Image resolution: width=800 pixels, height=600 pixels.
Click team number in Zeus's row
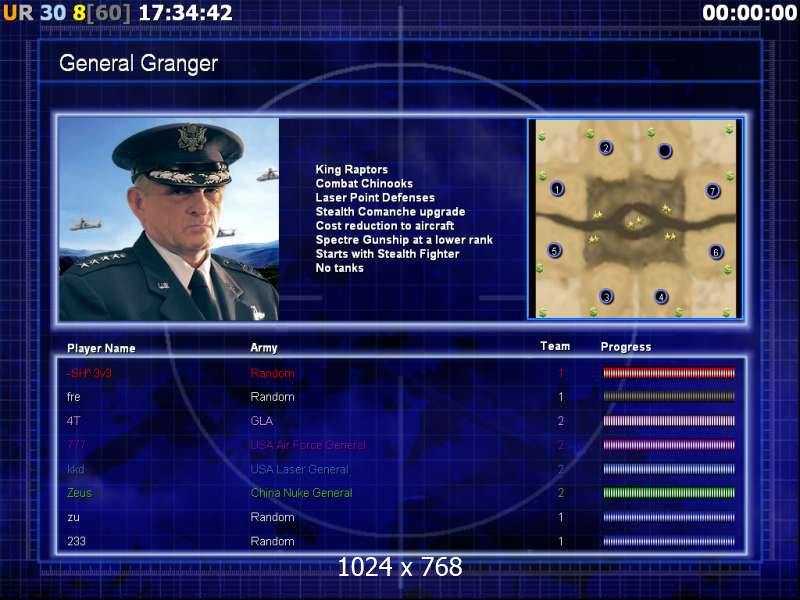tap(561, 493)
